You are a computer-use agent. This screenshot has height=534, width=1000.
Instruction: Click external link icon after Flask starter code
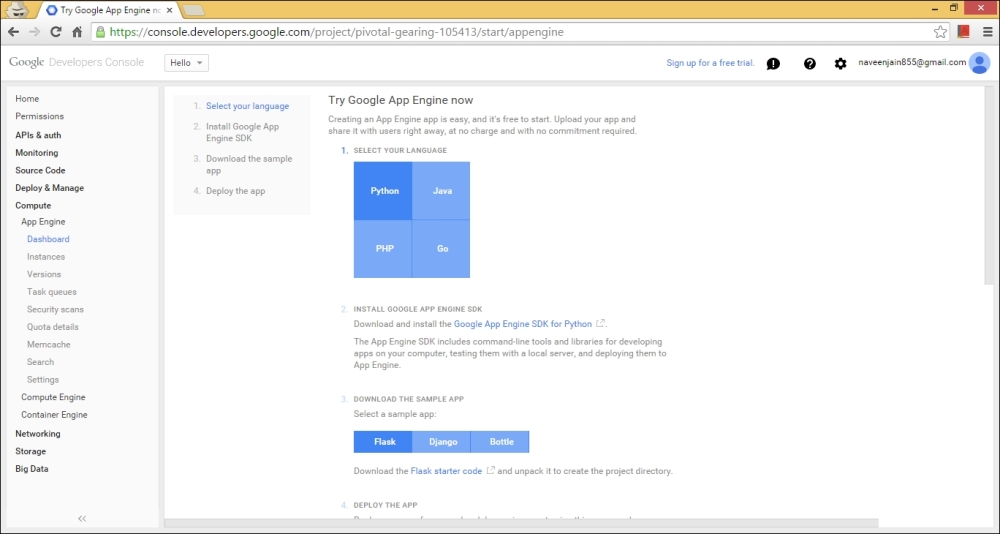coord(490,471)
